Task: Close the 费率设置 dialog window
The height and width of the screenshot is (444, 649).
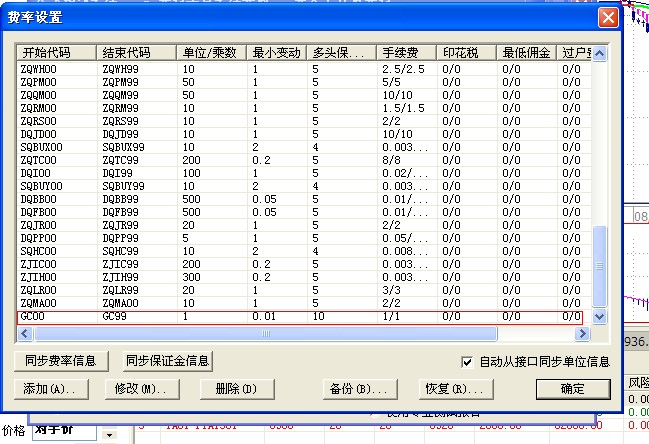Action: [607, 18]
